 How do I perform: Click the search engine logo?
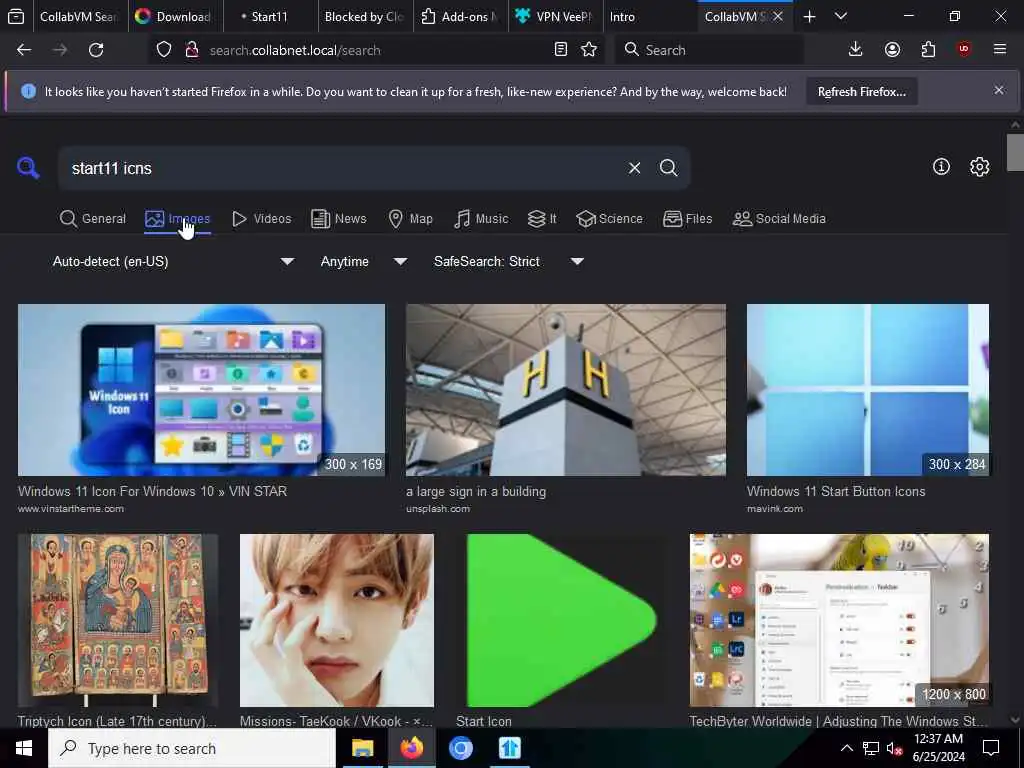point(28,168)
